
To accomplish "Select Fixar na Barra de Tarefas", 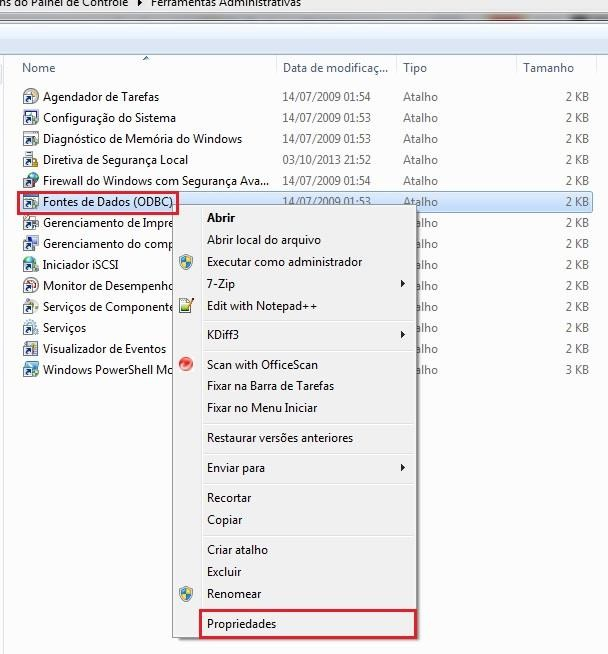I will pos(270,386).
